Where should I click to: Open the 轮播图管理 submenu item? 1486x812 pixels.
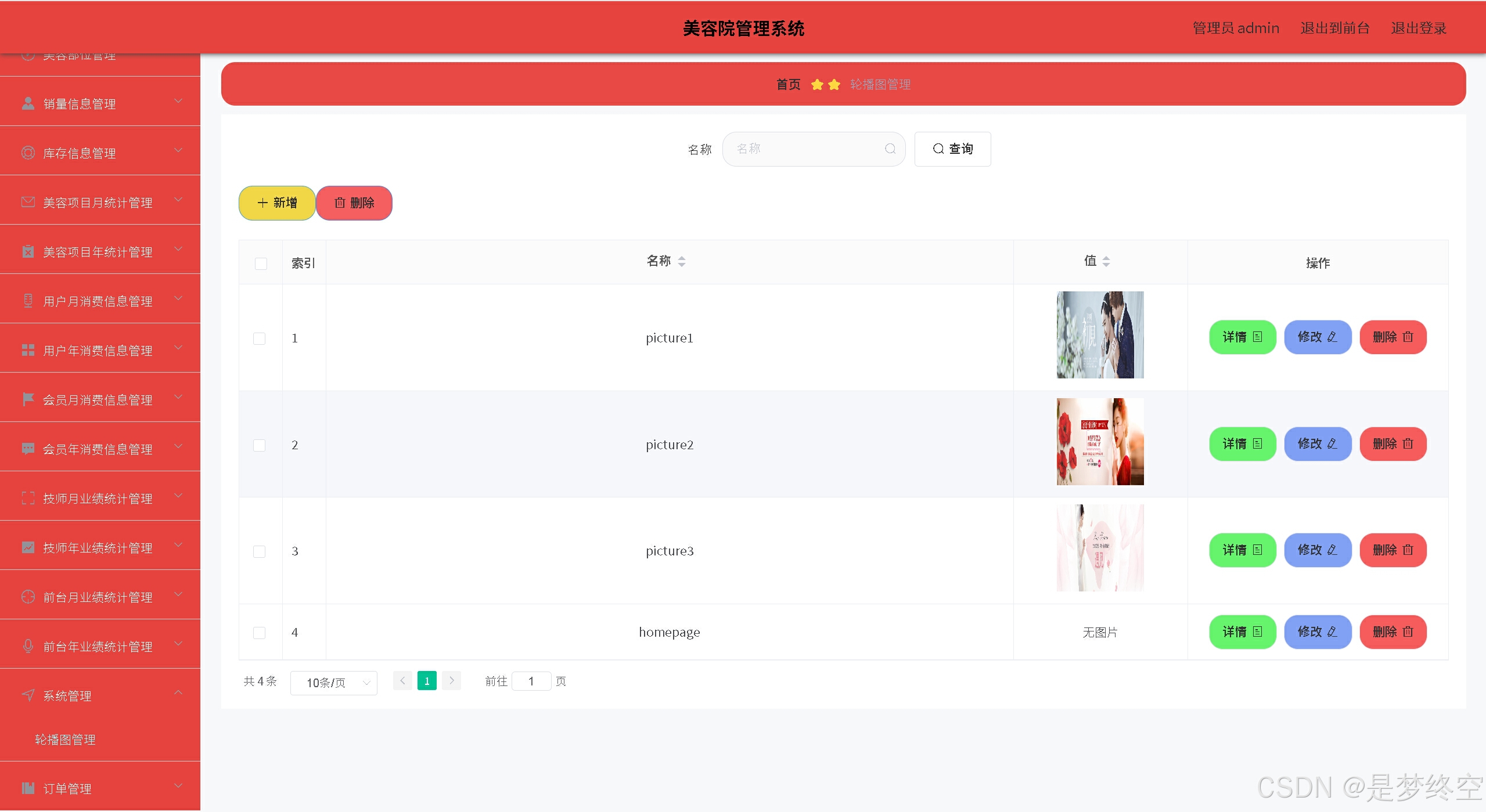tap(66, 739)
